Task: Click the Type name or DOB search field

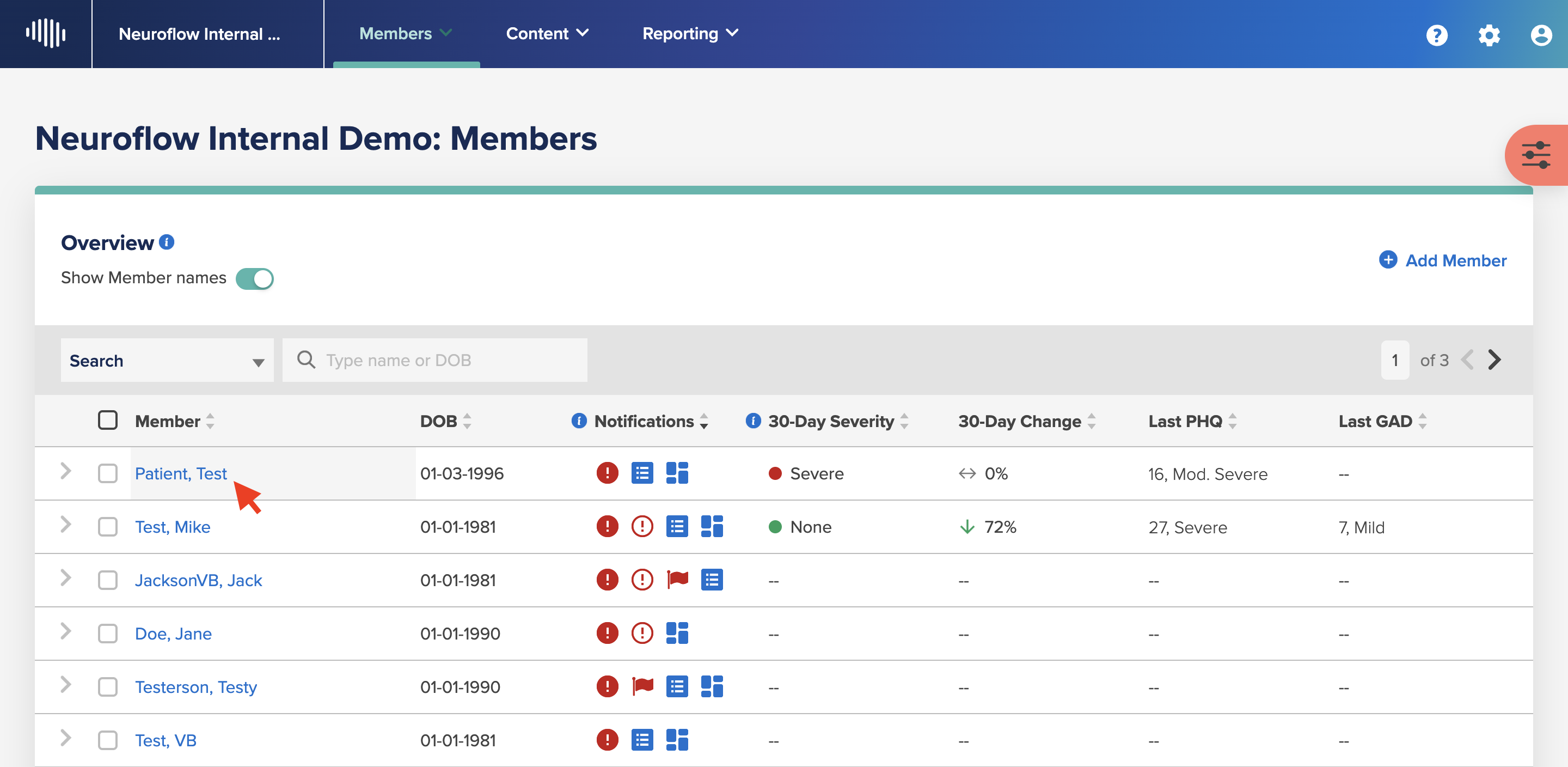Action: tap(434, 360)
